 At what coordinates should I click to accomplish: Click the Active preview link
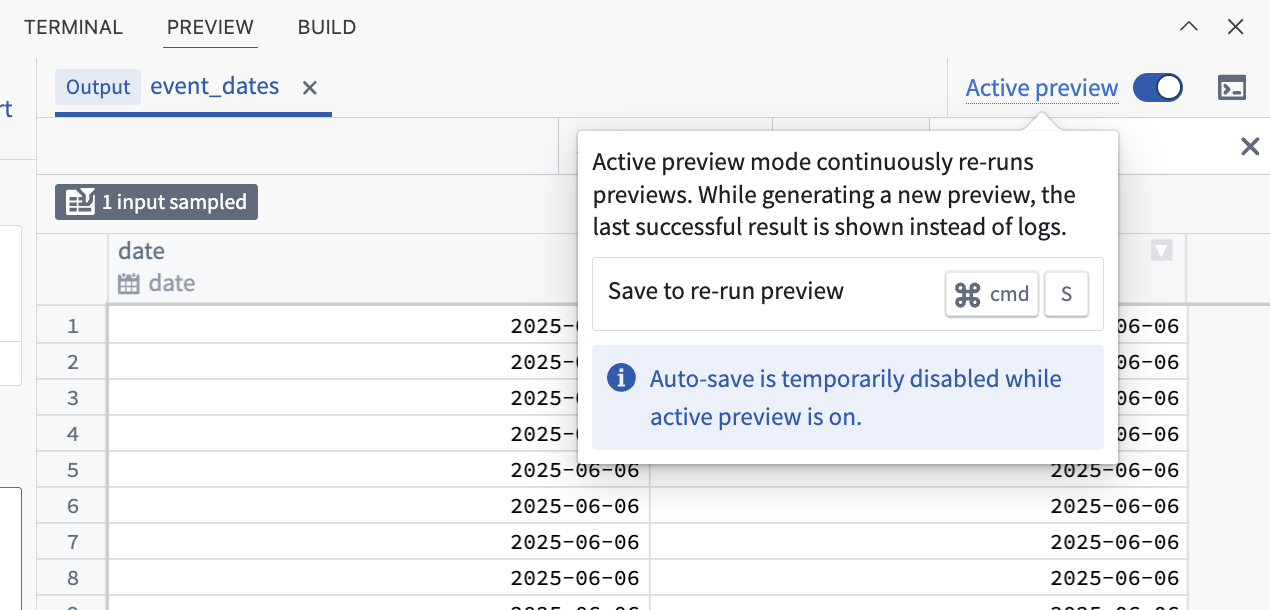[1041, 88]
